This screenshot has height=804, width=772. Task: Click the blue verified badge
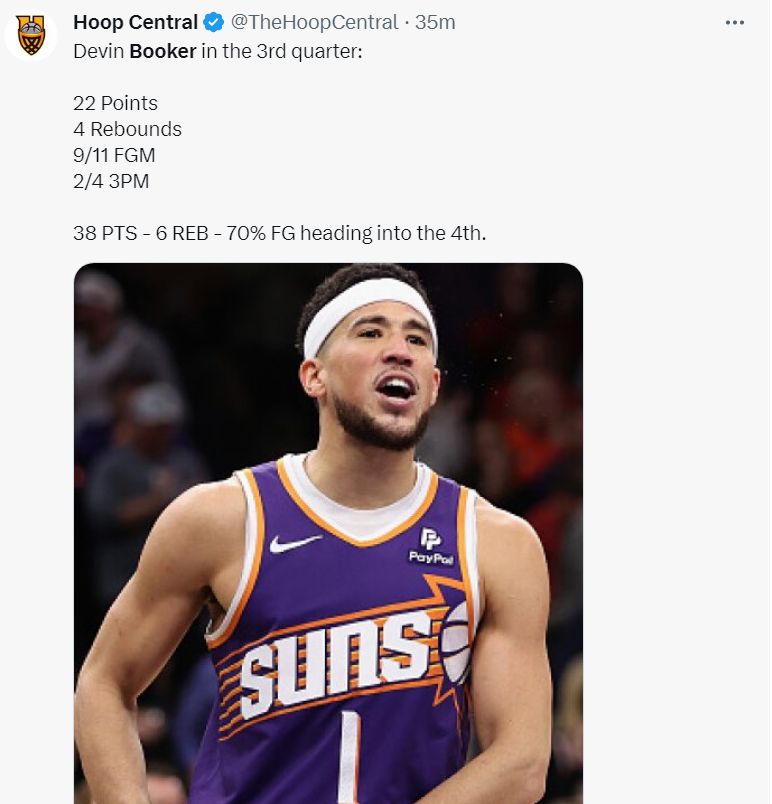214,22
